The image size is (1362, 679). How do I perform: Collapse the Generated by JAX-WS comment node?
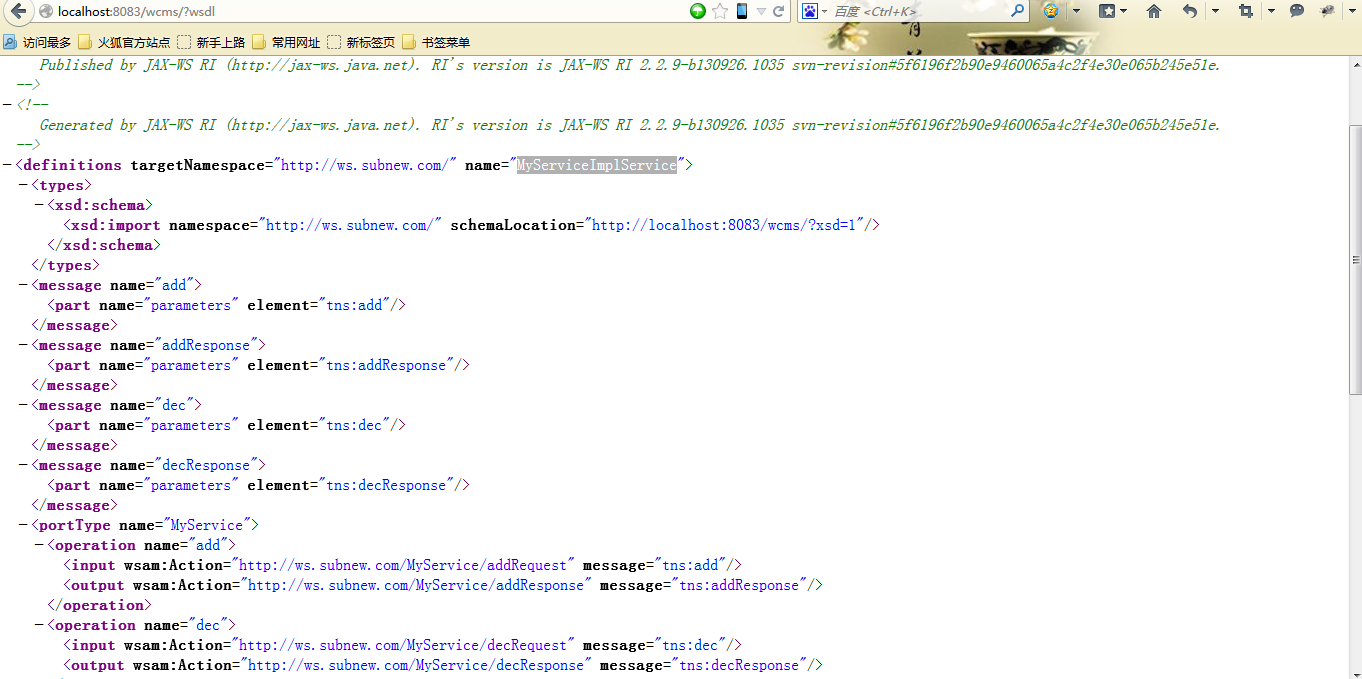tap(8, 105)
